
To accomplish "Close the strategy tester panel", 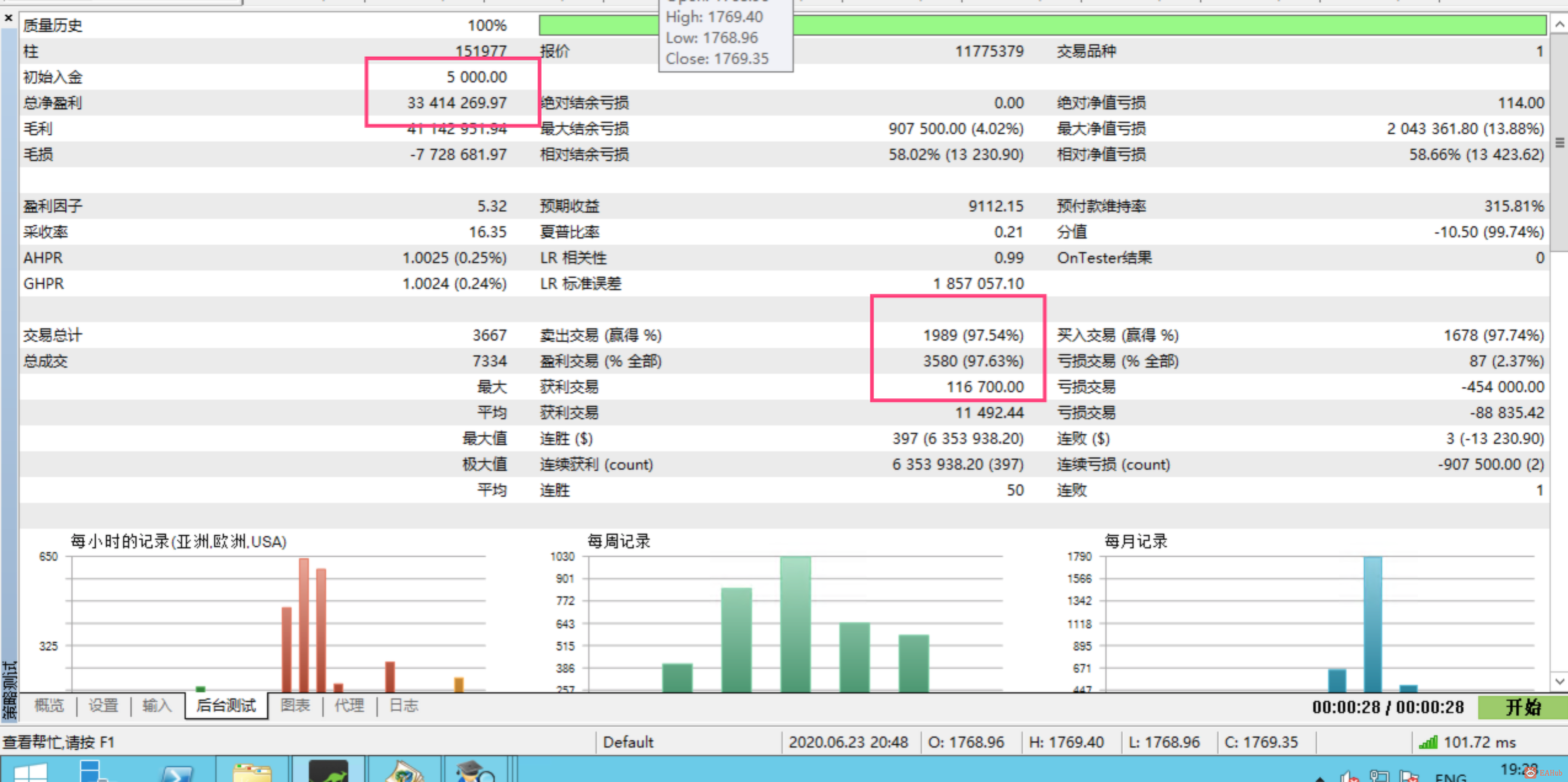I will click(x=9, y=18).
